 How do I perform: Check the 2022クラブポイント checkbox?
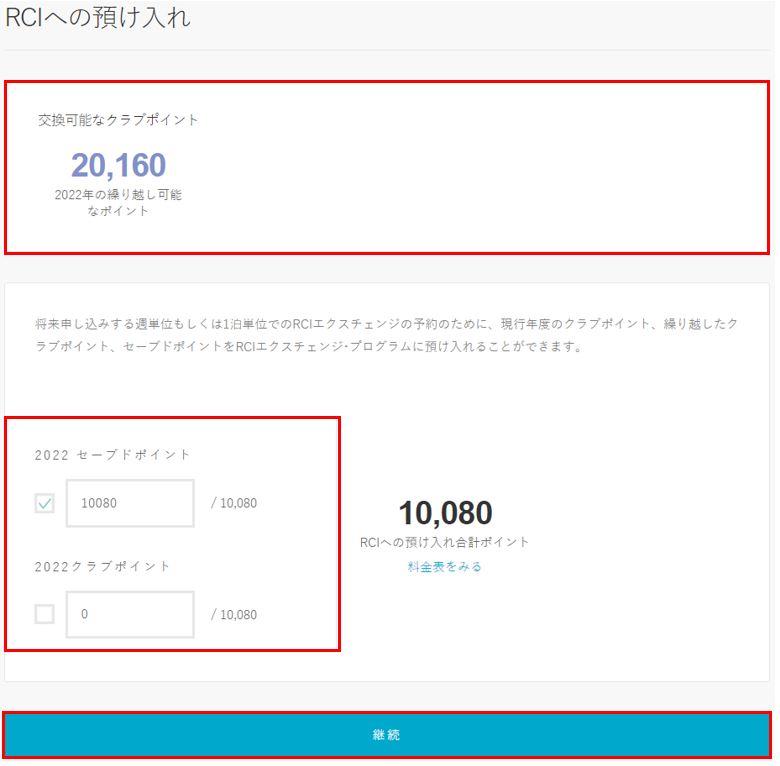(45, 614)
